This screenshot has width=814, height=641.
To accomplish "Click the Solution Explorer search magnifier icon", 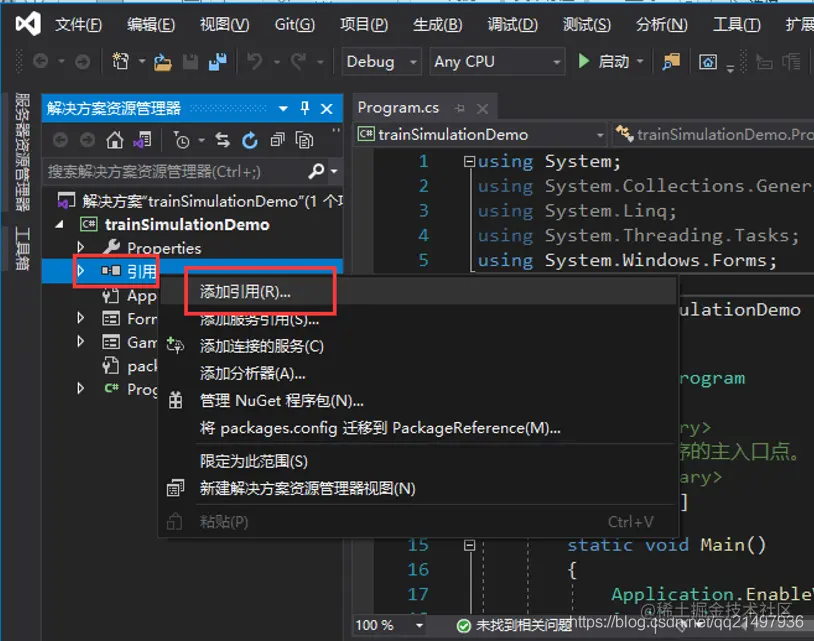I will coord(316,170).
